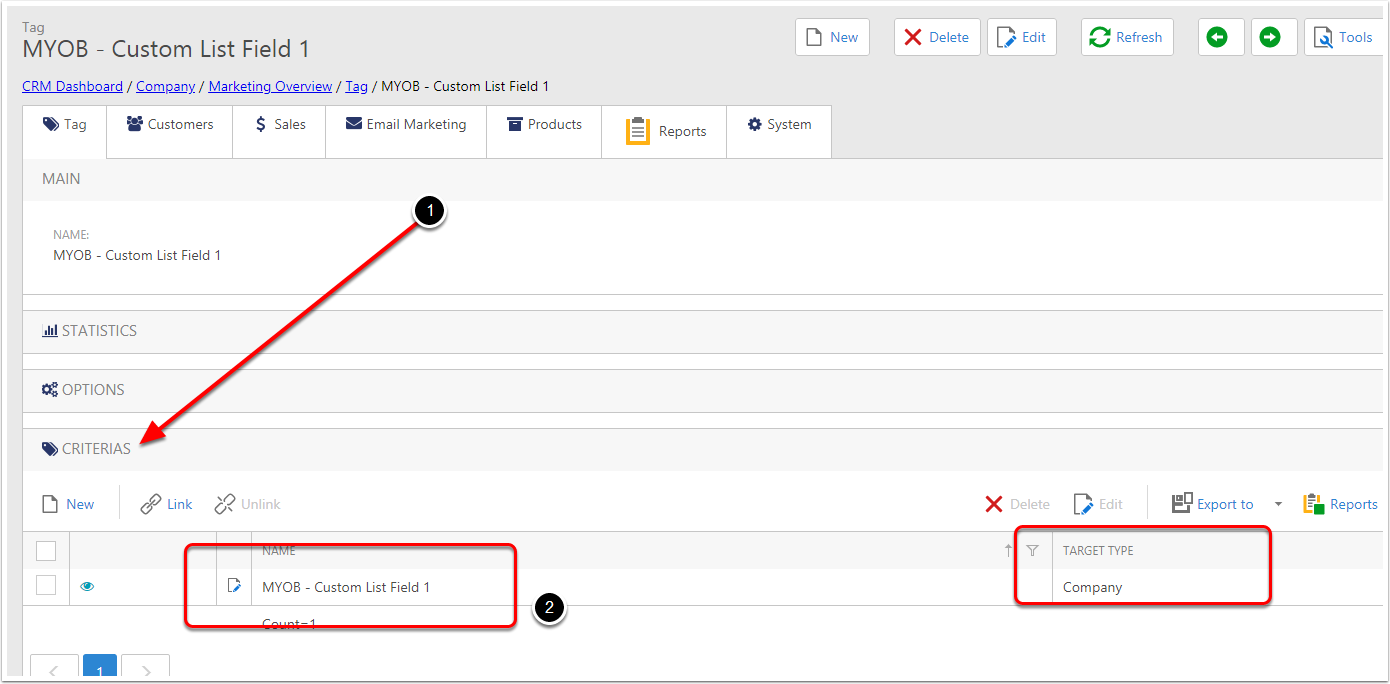The image size is (1390, 684).
Task: Click the edit note icon in criteria row
Action: click(234, 586)
